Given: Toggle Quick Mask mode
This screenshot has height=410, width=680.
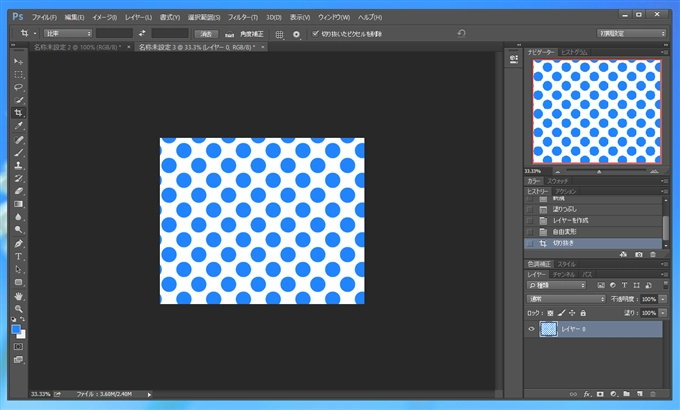Looking at the screenshot, I should (18, 347).
